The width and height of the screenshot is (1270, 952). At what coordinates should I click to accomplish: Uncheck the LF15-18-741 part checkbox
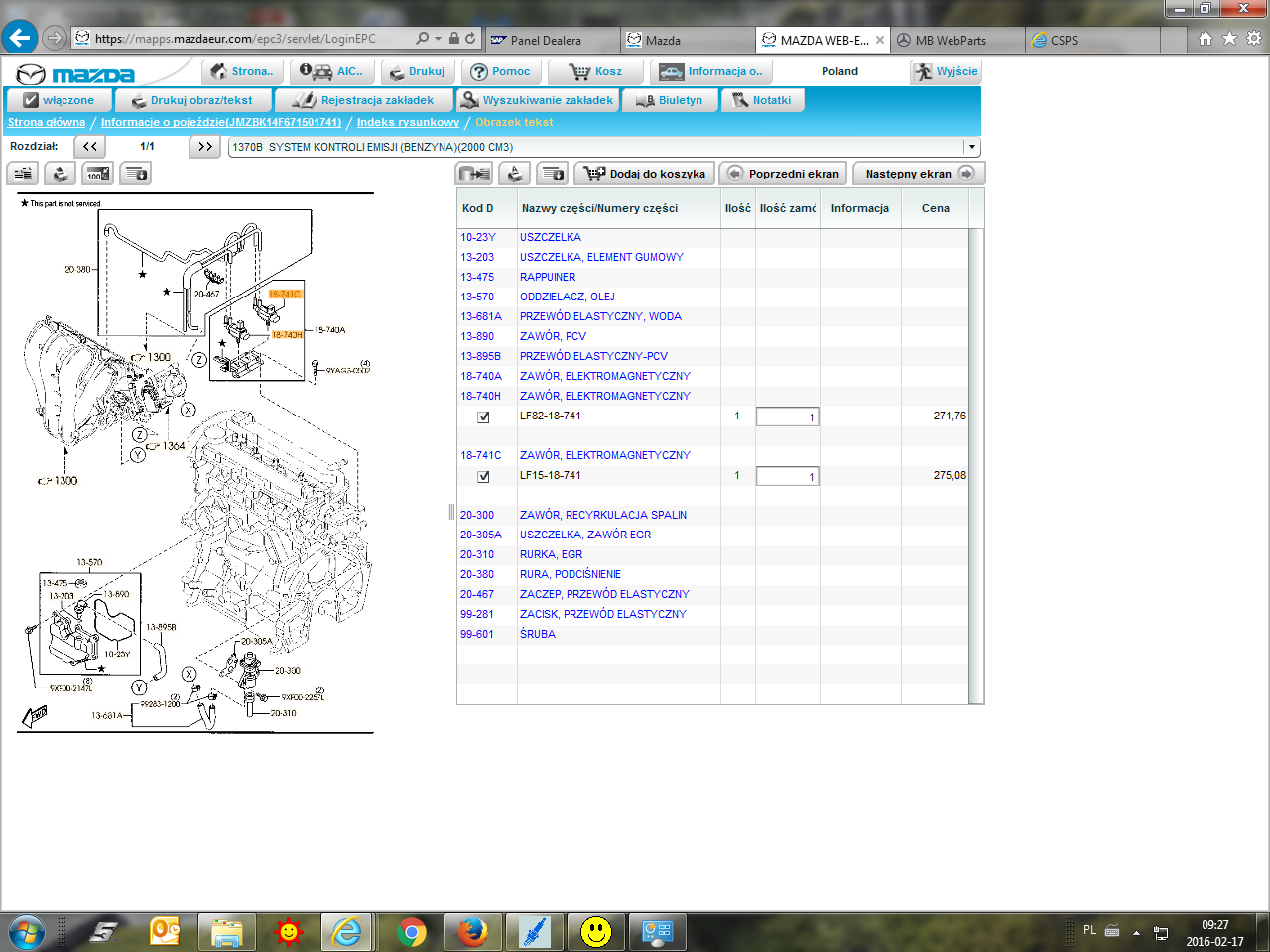click(x=483, y=477)
